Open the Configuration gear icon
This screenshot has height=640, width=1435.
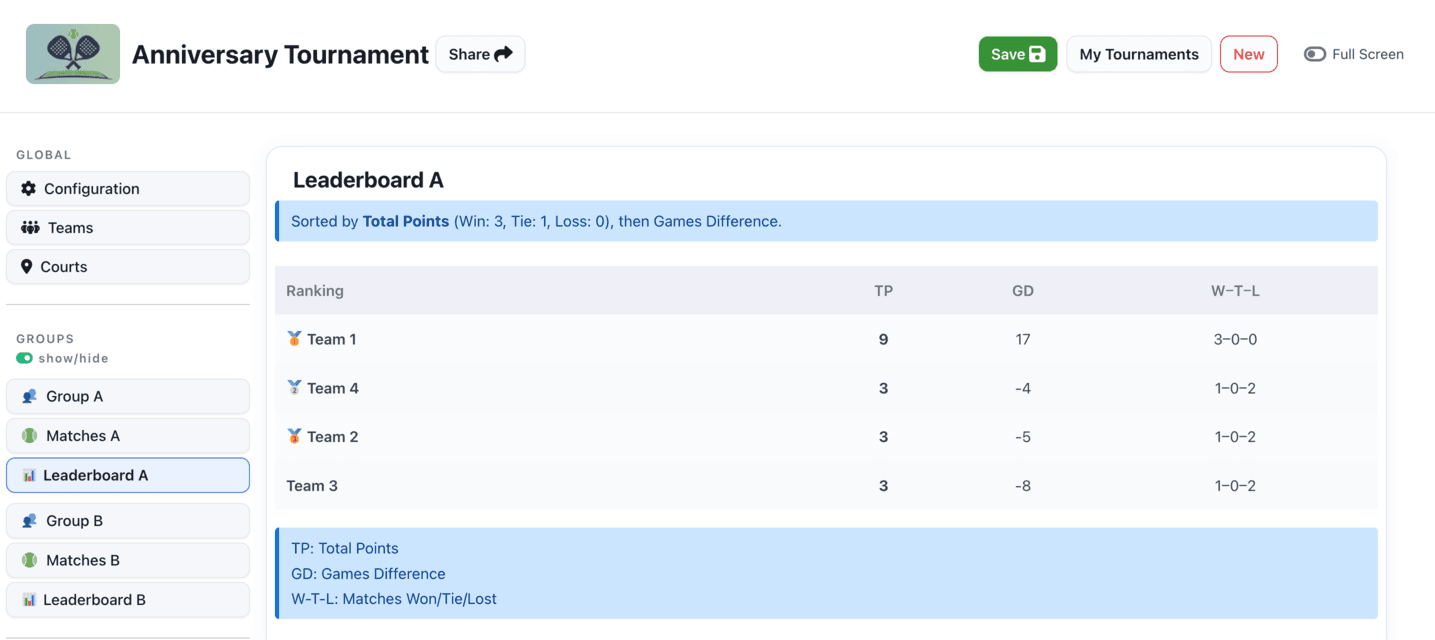pos(30,188)
